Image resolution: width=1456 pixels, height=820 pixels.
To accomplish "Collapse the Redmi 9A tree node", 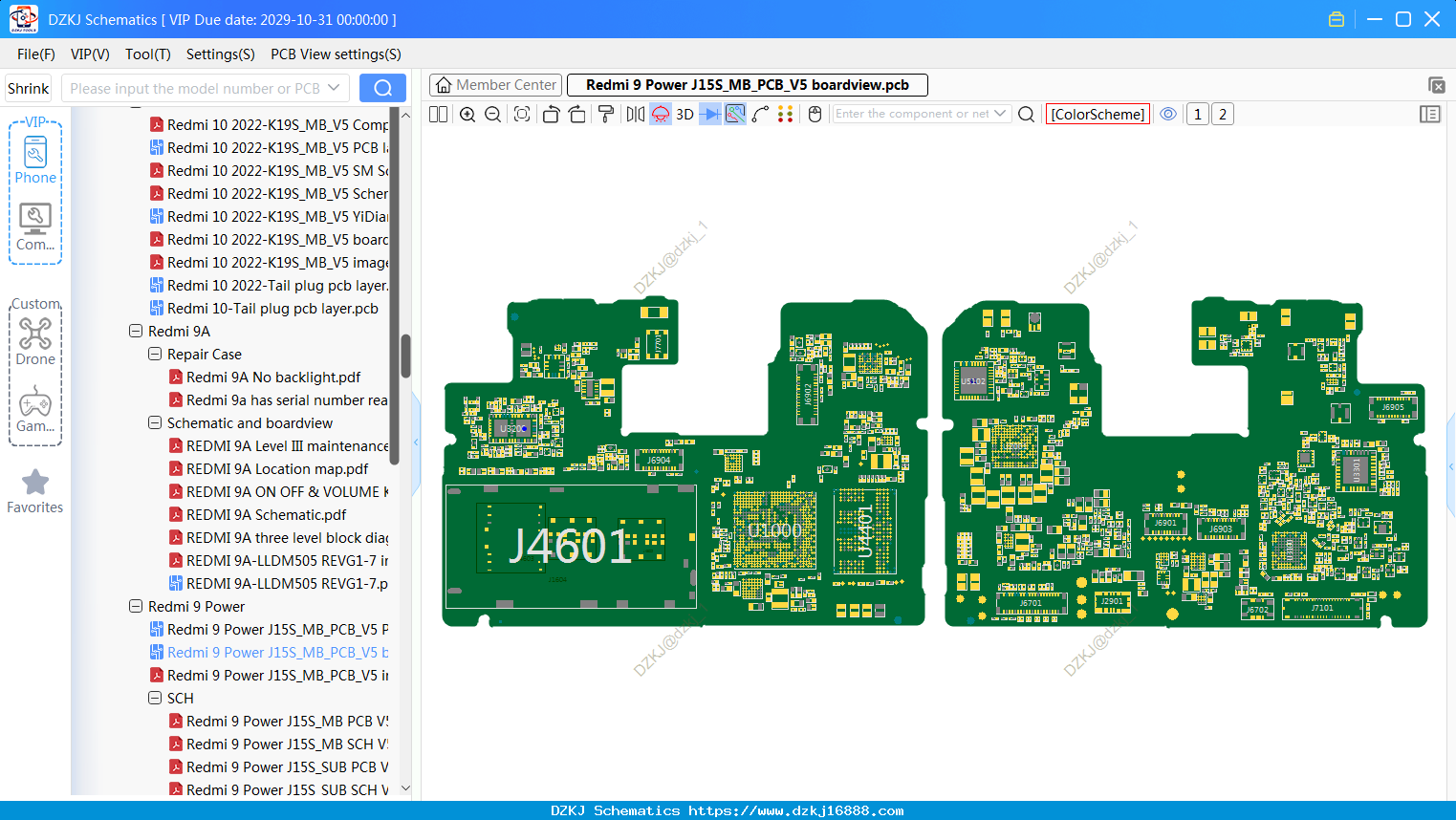I will coord(136,331).
